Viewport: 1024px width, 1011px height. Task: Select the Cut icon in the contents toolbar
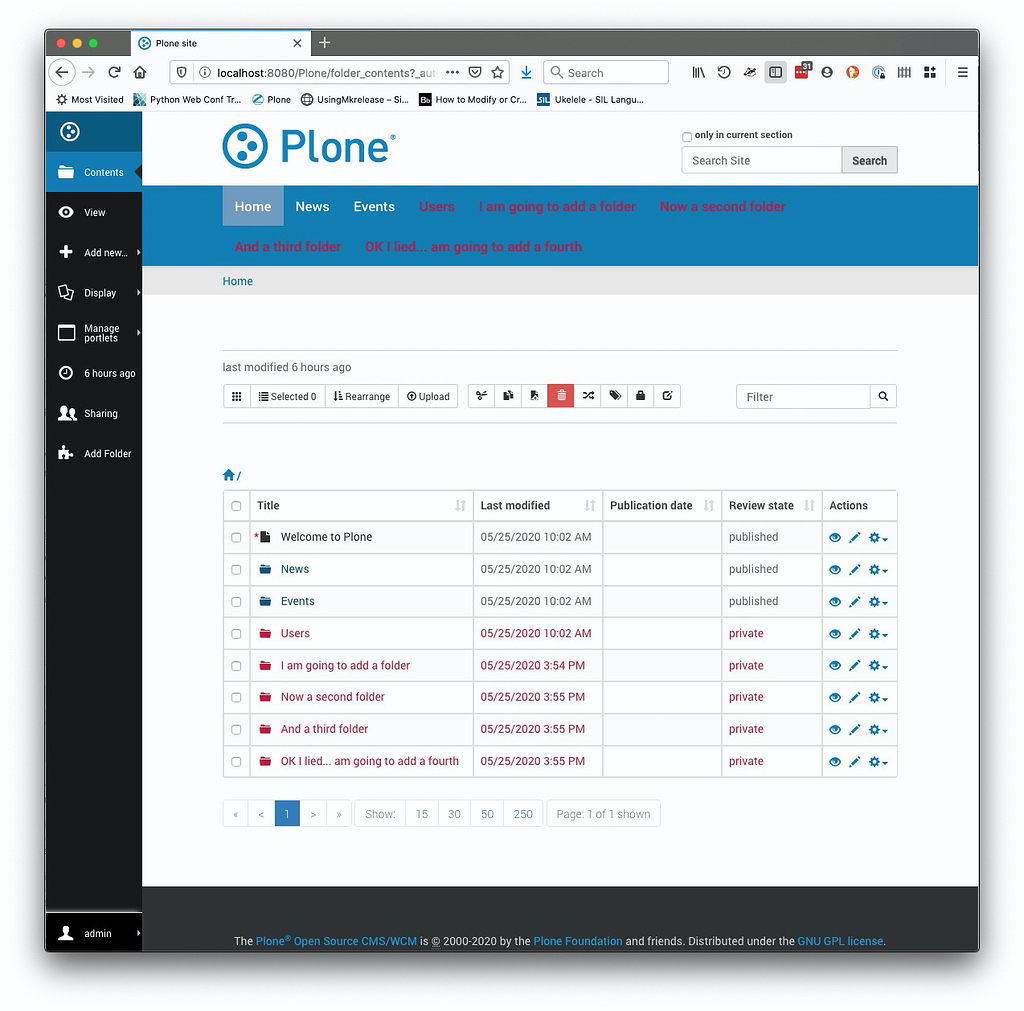tap(481, 396)
